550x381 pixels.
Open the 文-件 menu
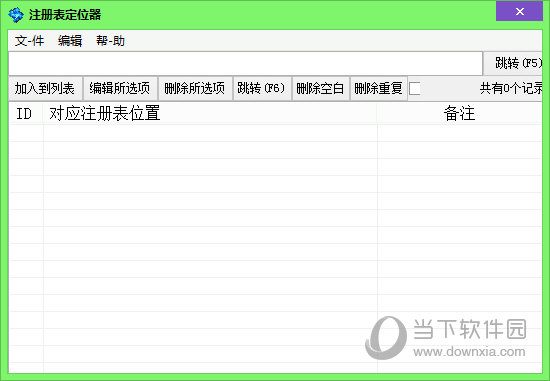click(29, 41)
